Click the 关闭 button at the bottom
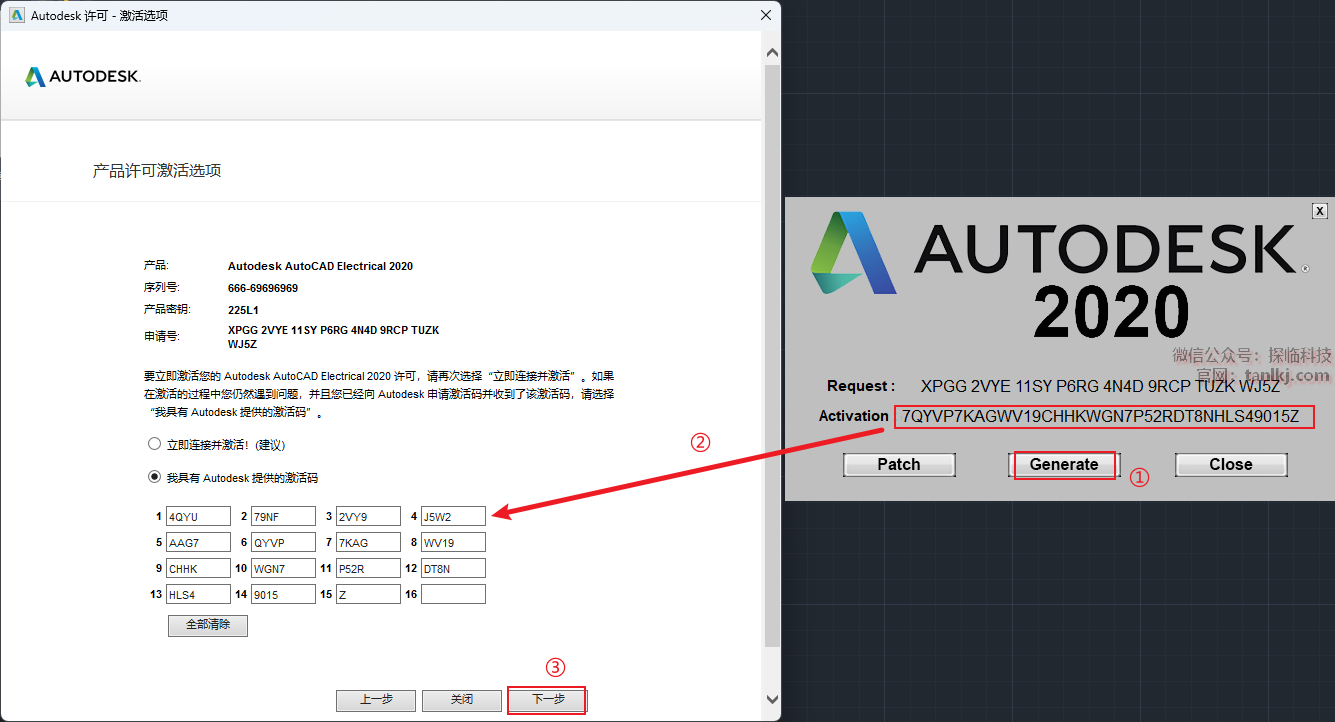 461,700
